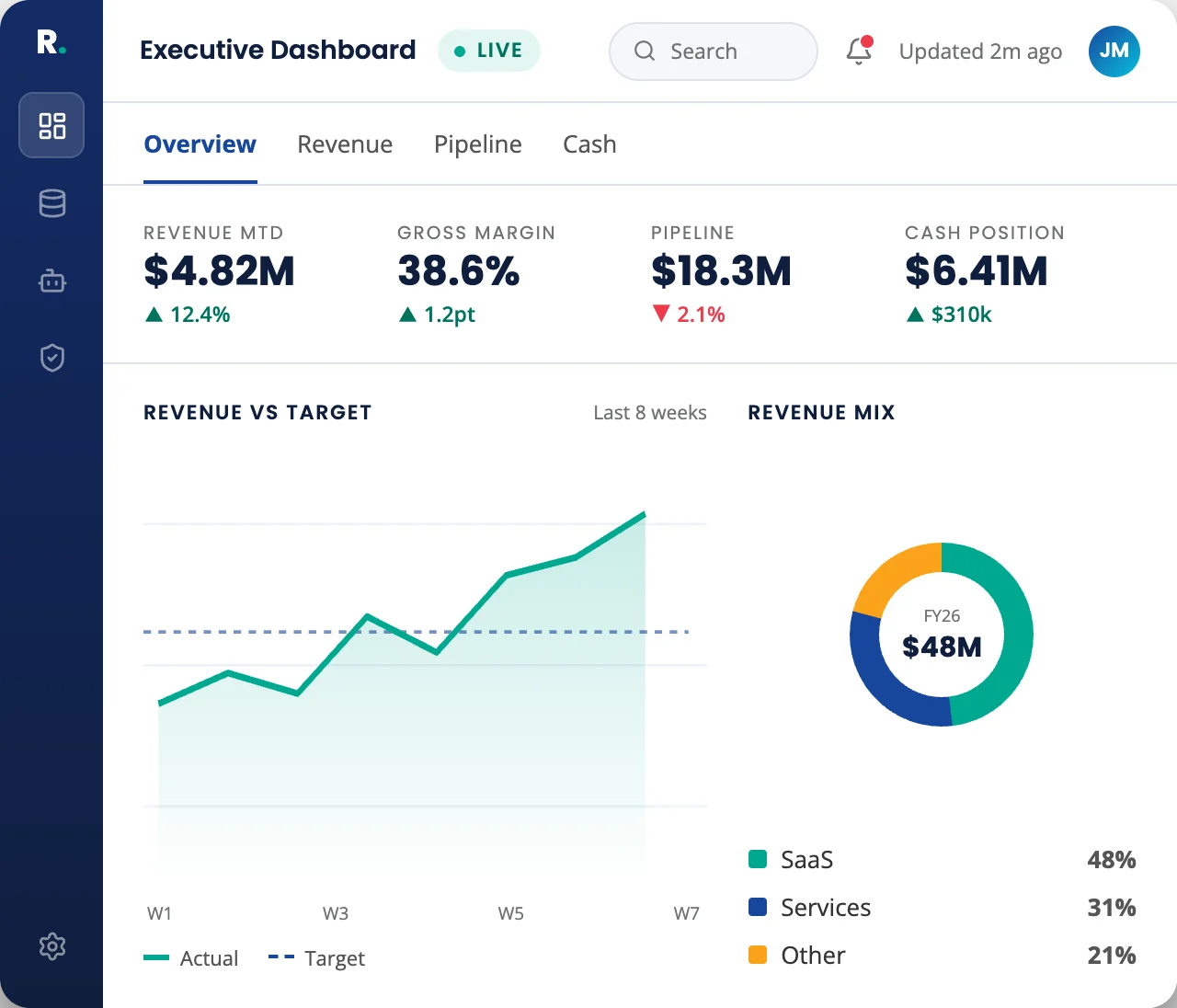This screenshot has height=1008, width=1177.
Task: Click the 2.1% decrease indicator
Action: (689, 315)
